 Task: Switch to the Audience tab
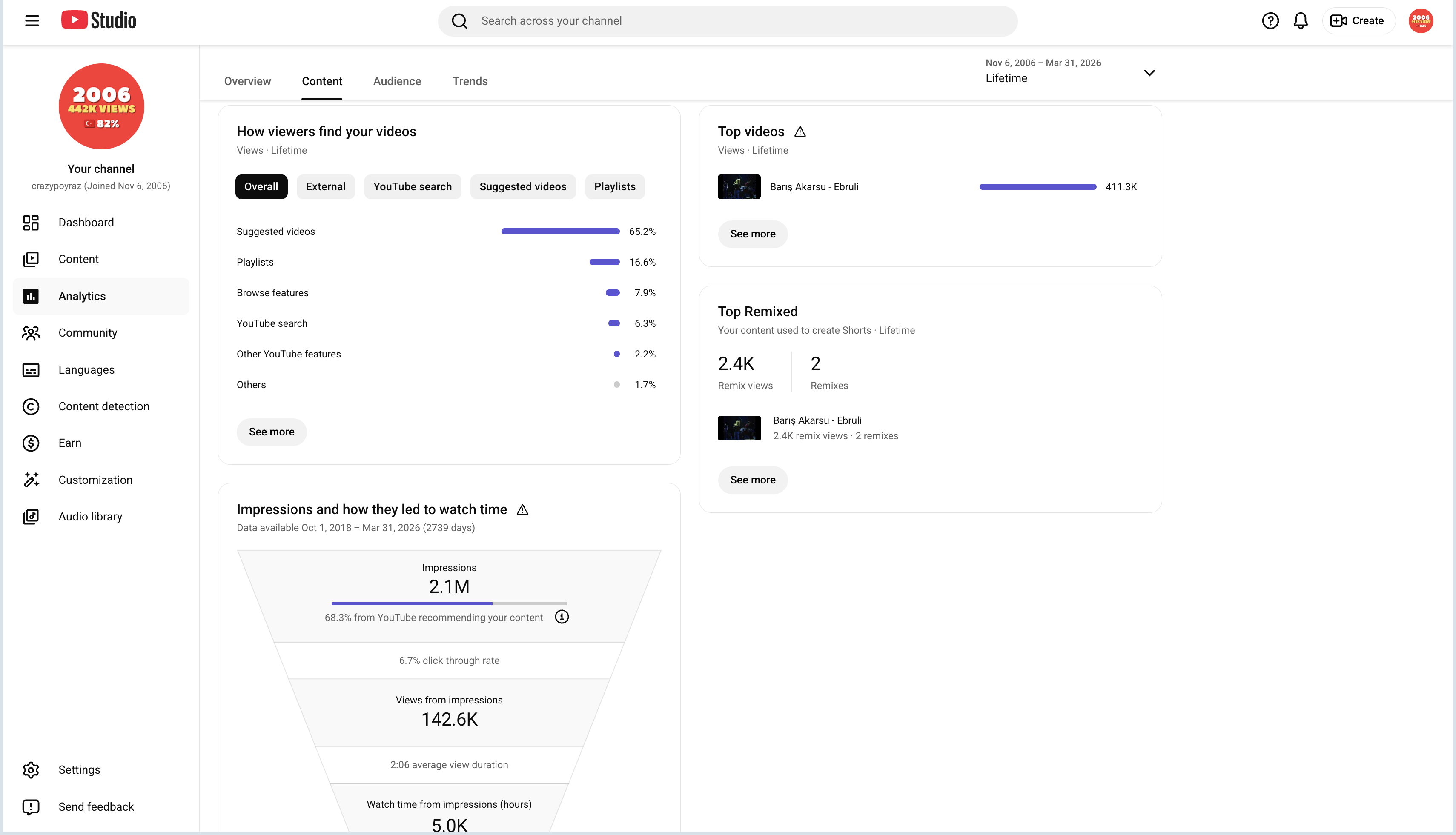(x=397, y=81)
